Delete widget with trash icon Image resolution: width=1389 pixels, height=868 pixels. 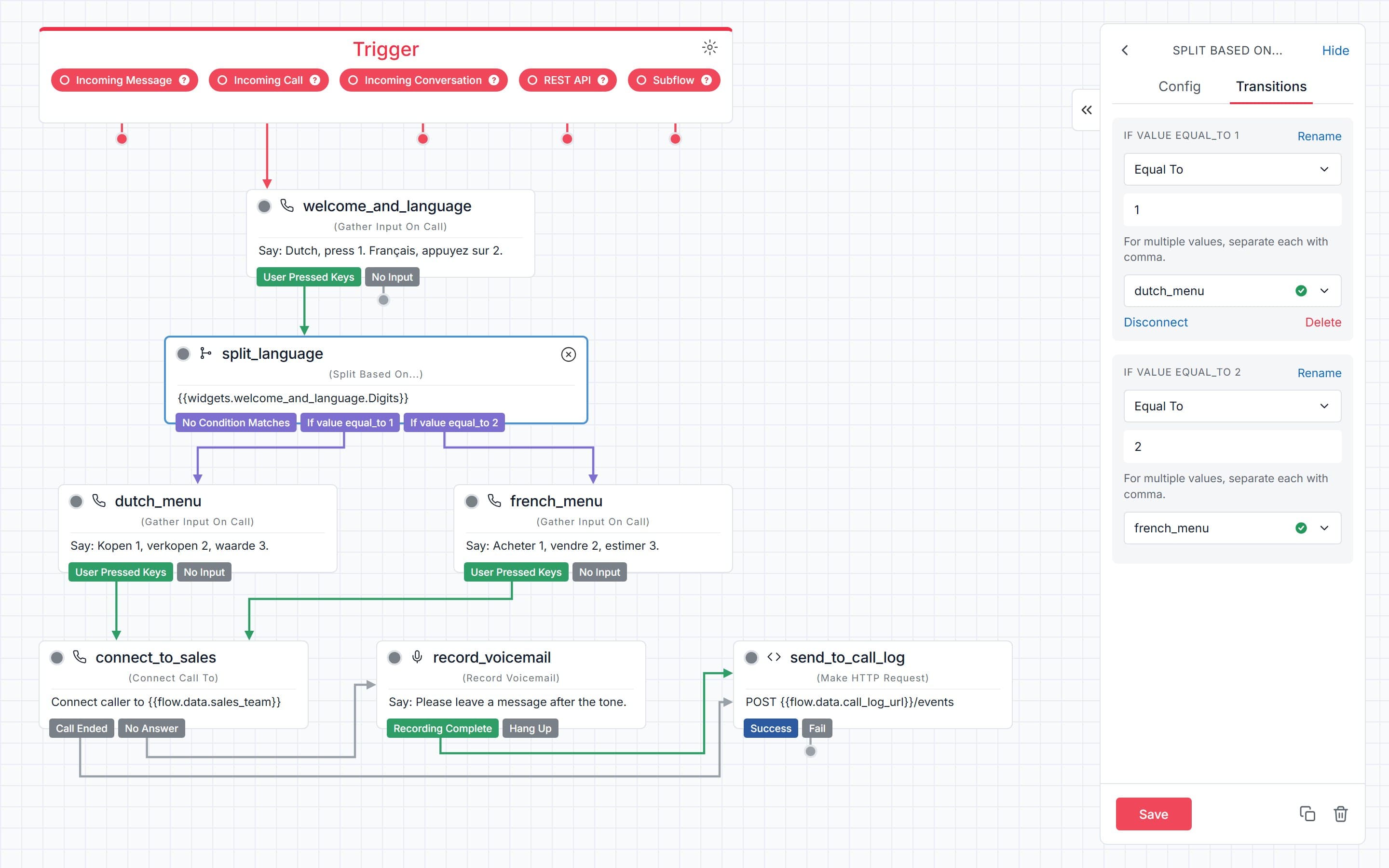coord(1340,814)
